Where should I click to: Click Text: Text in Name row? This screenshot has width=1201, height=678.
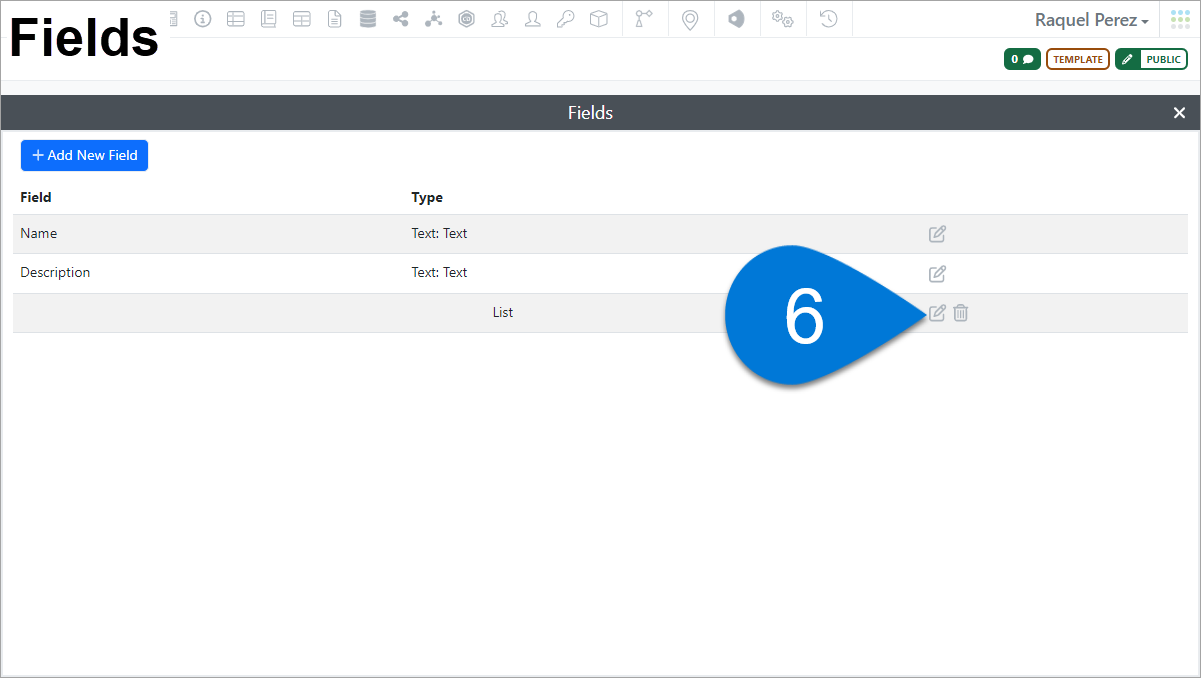(x=439, y=233)
